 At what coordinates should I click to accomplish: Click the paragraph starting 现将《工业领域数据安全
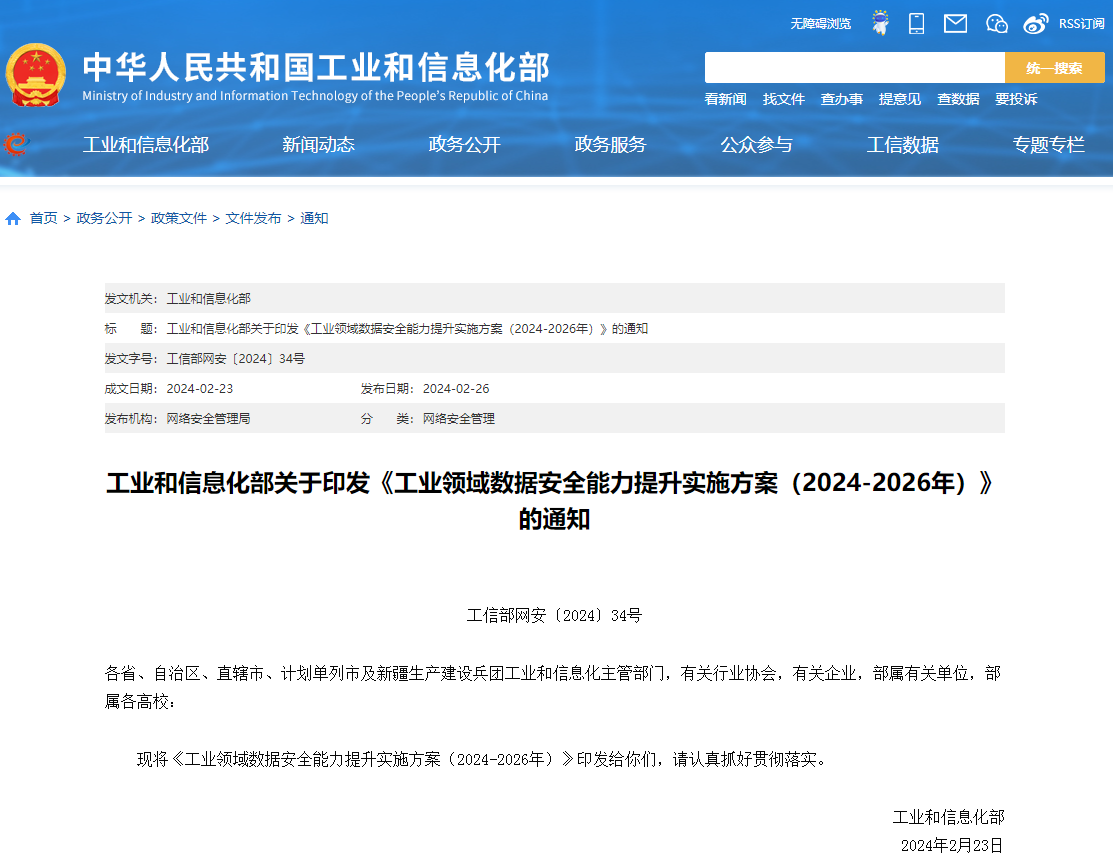pos(483,760)
